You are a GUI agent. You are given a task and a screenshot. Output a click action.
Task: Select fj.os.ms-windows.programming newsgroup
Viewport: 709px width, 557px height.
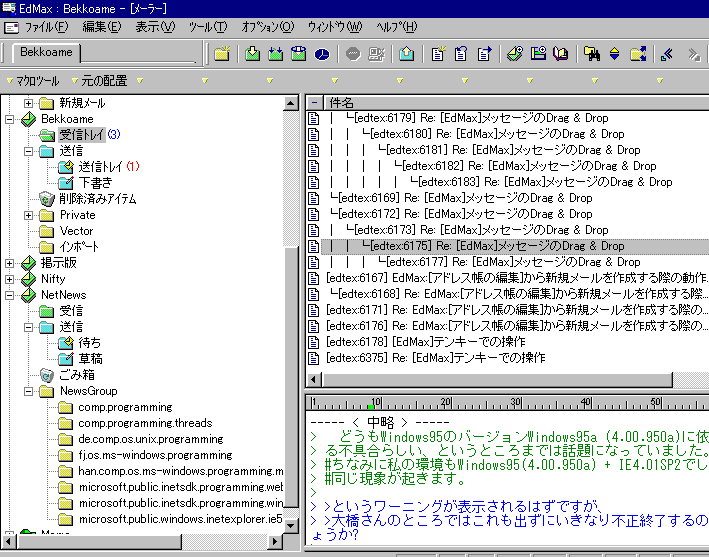(x=155, y=455)
